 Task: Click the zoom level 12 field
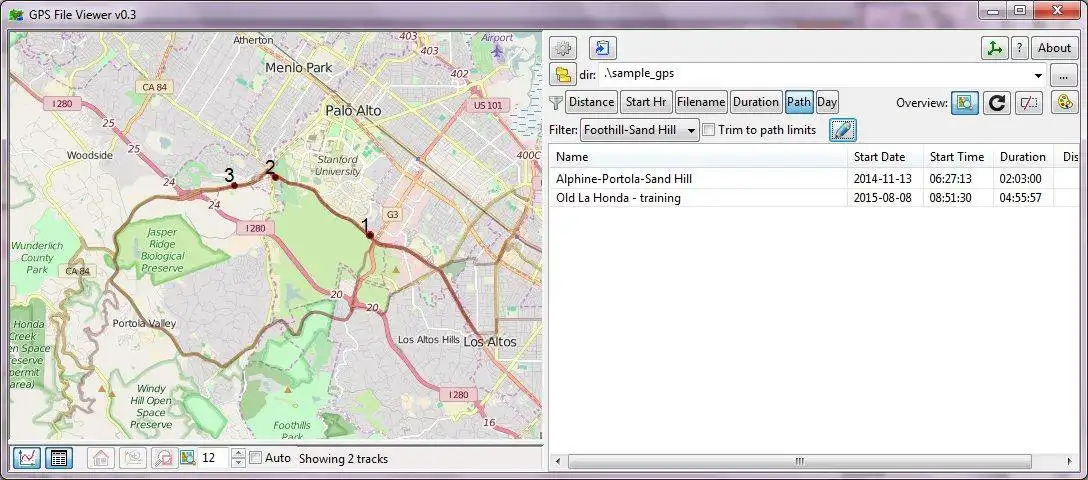(214, 458)
